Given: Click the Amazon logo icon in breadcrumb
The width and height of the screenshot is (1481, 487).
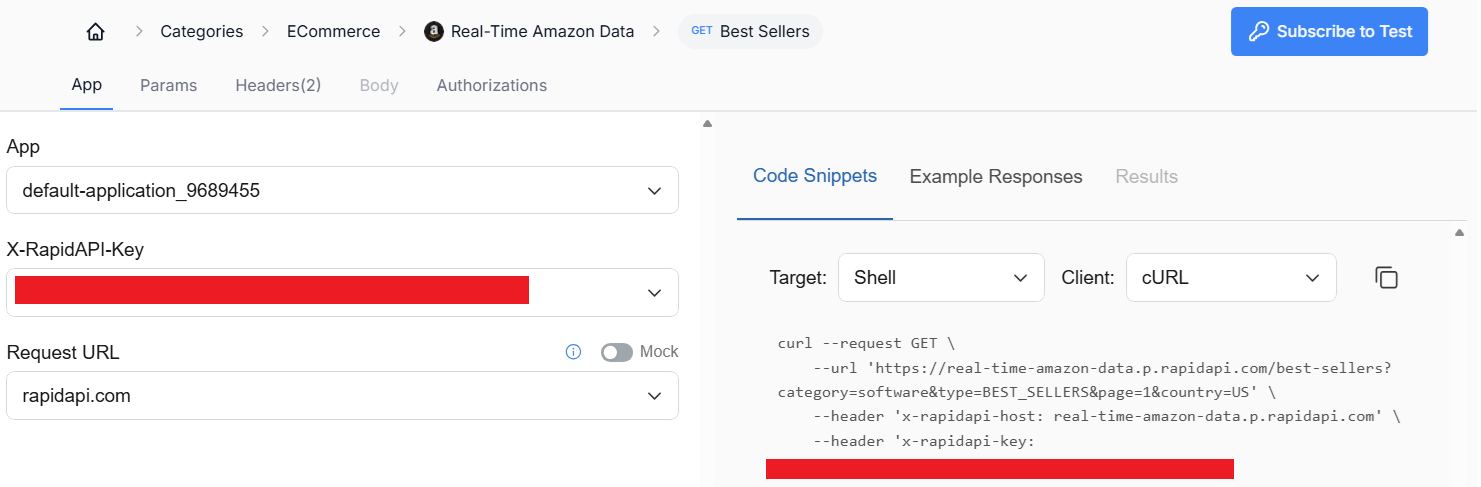Looking at the screenshot, I should 434,32.
